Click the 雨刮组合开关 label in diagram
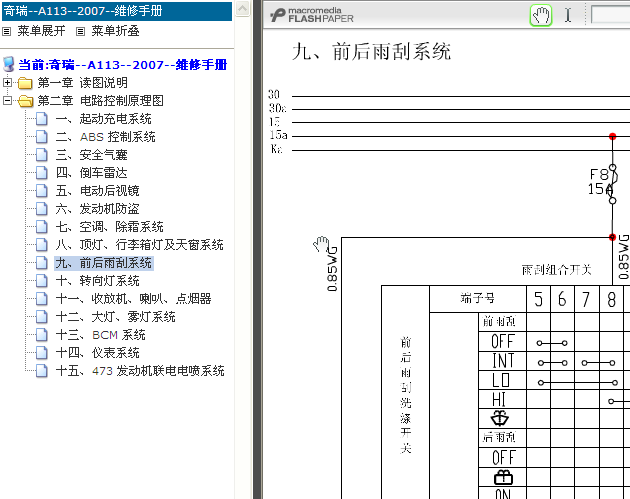Image resolution: width=630 pixels, height=499 pixels. pos(556,270)
